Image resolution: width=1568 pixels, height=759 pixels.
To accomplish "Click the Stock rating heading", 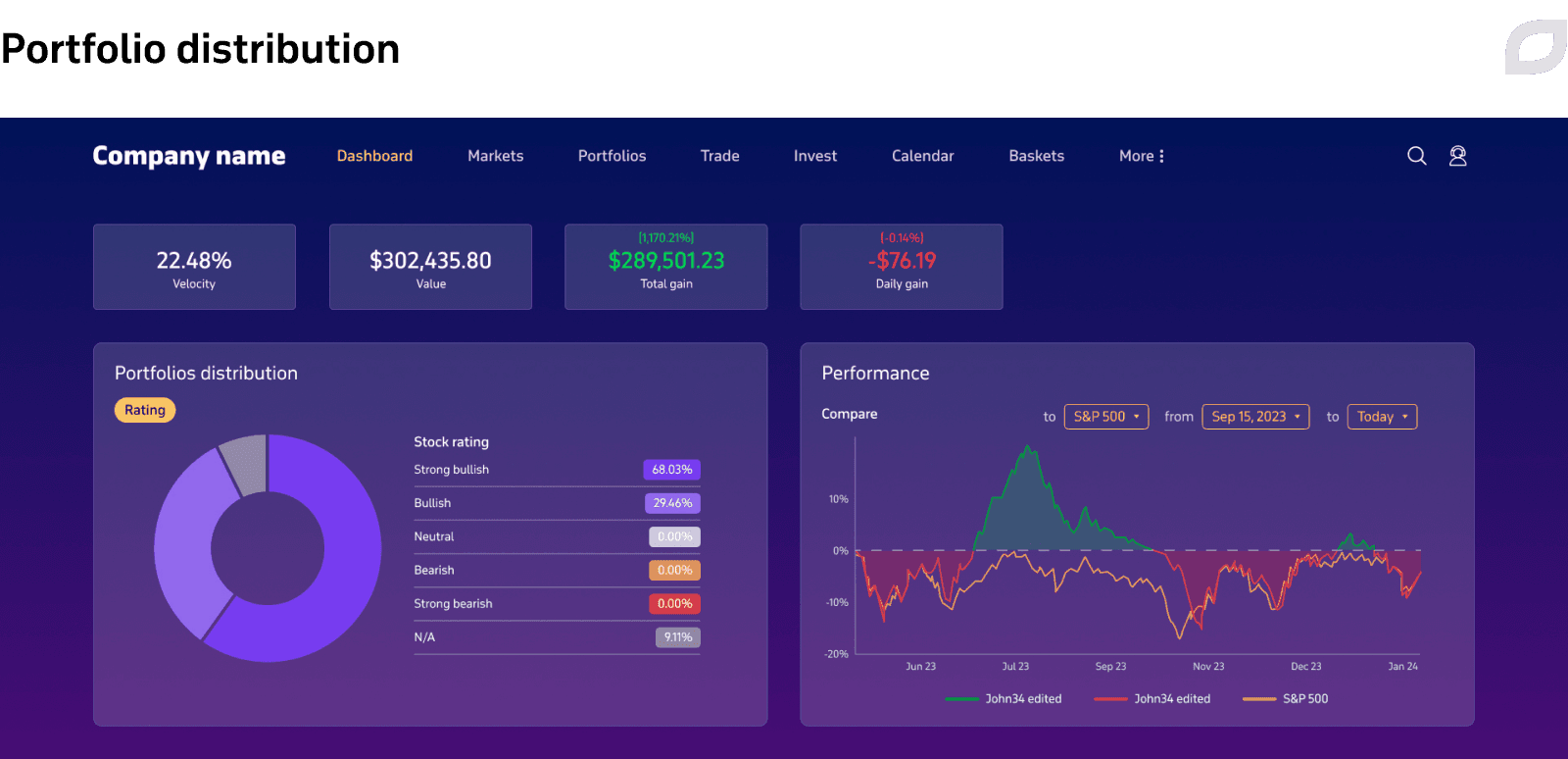I will coord(451,442).
